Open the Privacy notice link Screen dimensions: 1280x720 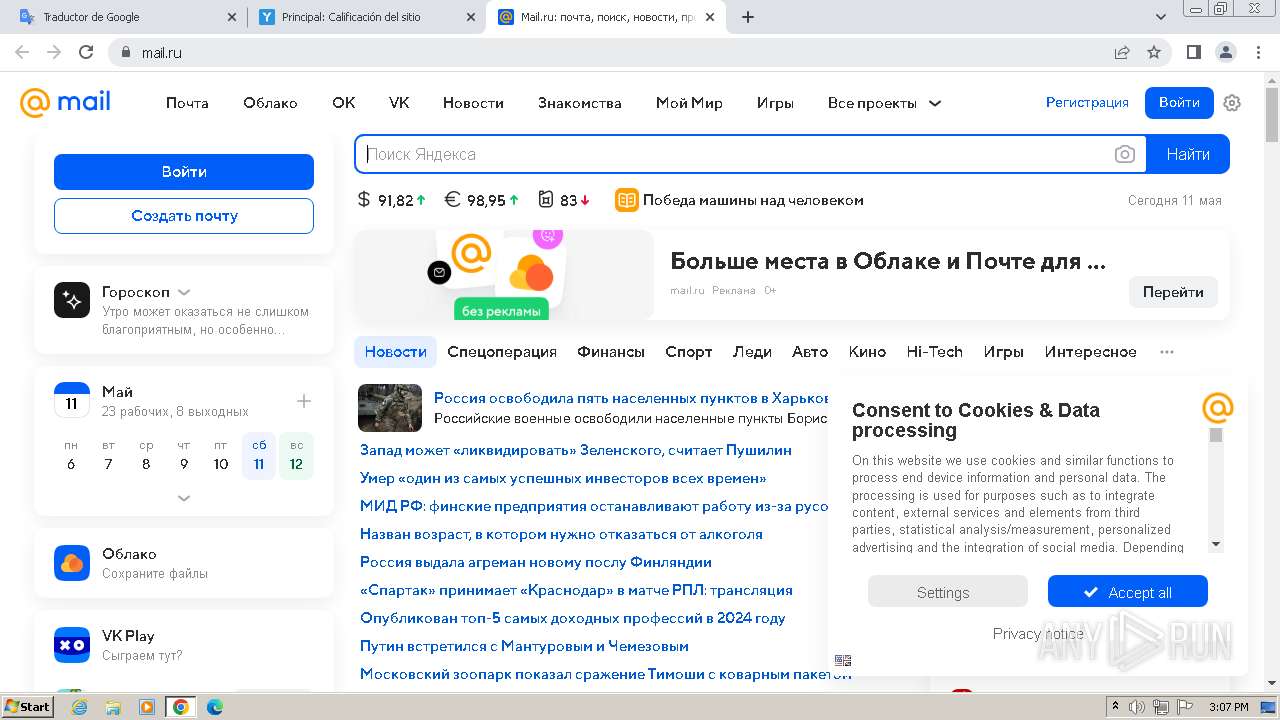1038,633
